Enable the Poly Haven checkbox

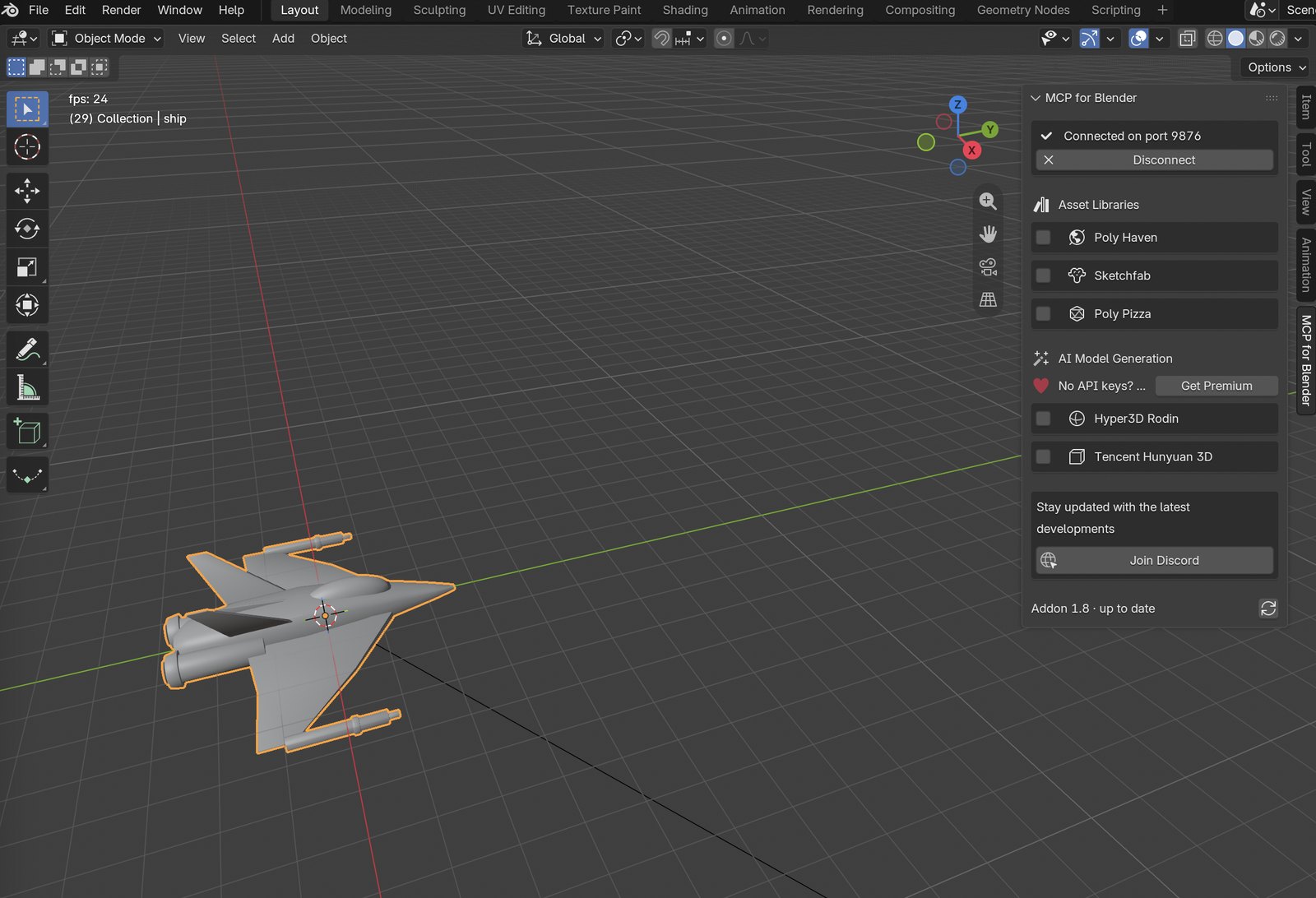[x=1043, y=238]
